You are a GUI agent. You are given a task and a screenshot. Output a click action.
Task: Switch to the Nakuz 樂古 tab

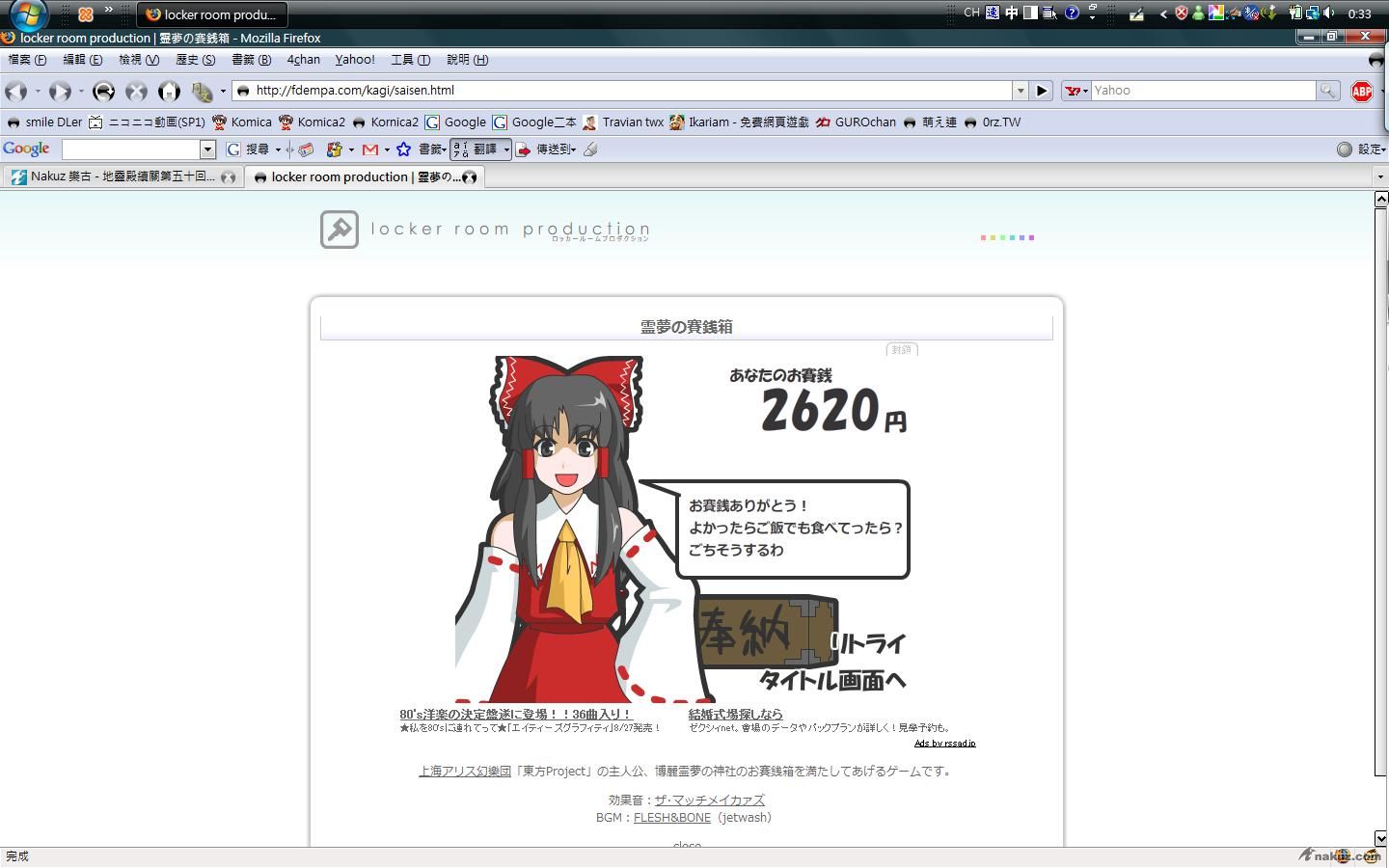point(122,177)
